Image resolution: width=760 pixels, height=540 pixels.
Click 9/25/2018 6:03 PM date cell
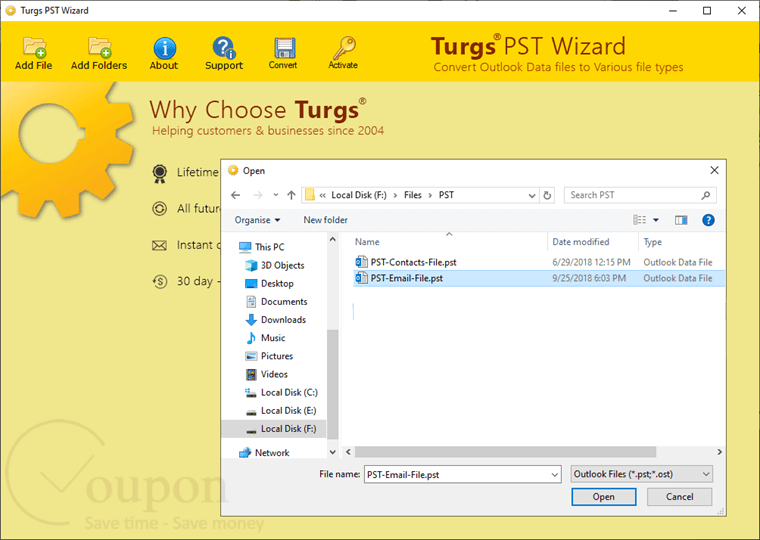pos(588,278)
